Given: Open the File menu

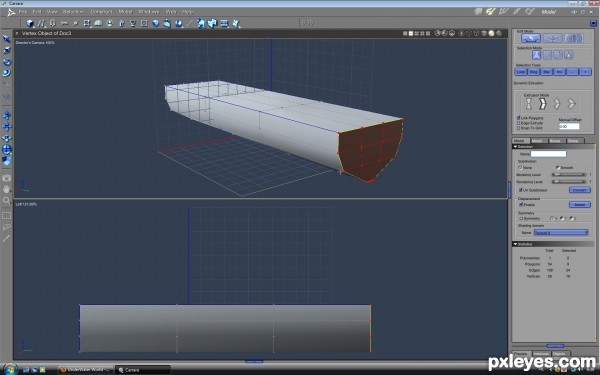Looking at the screenshot, I should coord(23,12).
